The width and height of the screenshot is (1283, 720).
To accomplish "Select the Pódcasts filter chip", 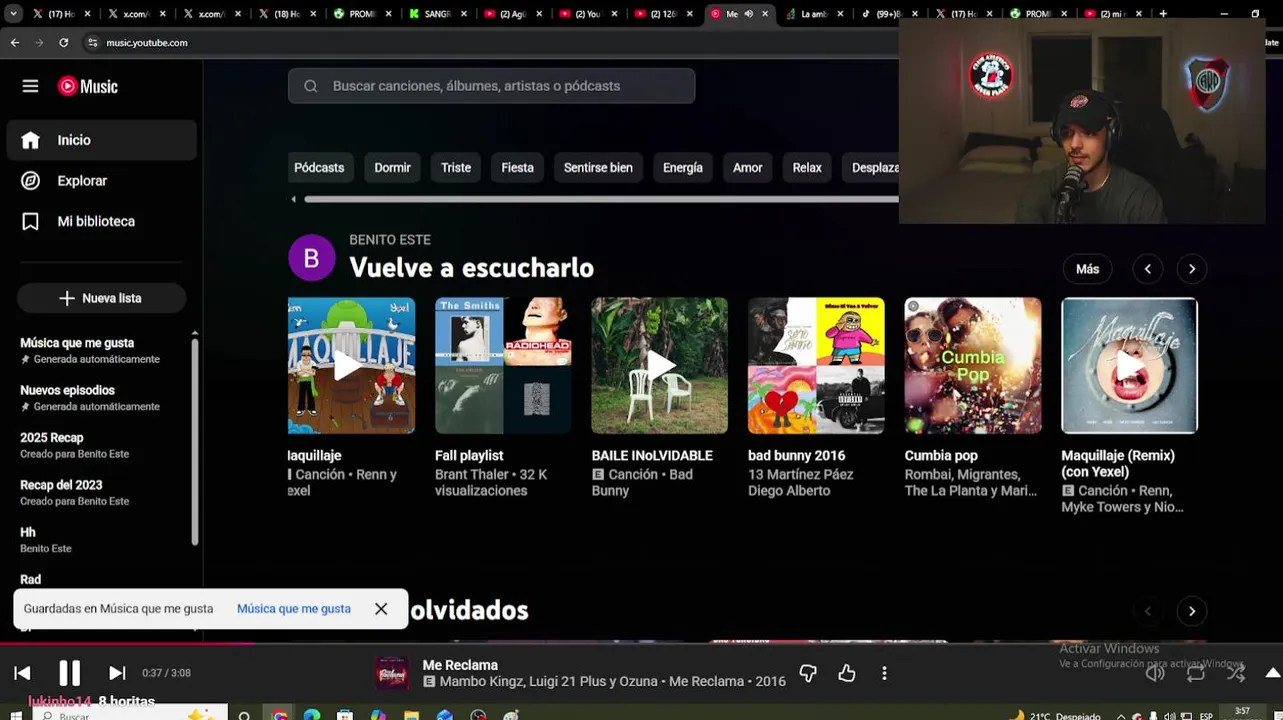I will pyautogui.click(x=319, y=168).
